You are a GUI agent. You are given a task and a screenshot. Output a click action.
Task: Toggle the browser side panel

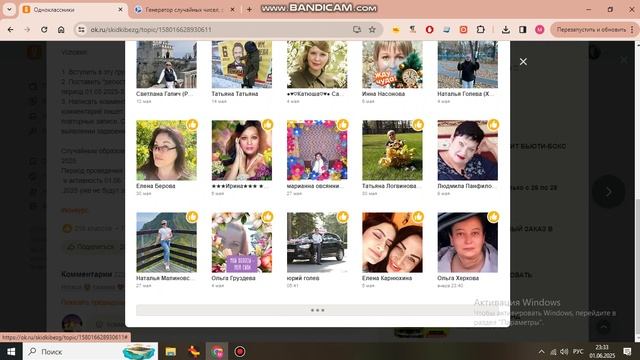tap(522, 29)
